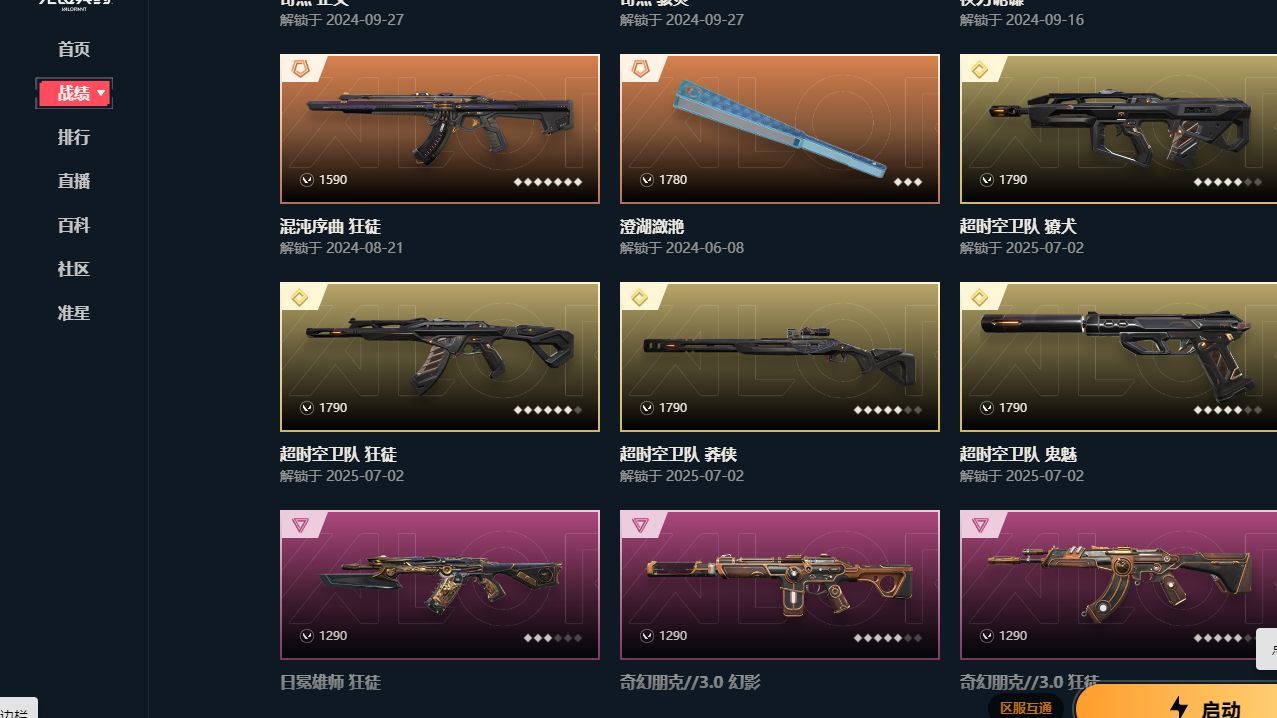
Task: Open 准星 from the sidebar
Action: pyautogui.click(x=74, y=313)
